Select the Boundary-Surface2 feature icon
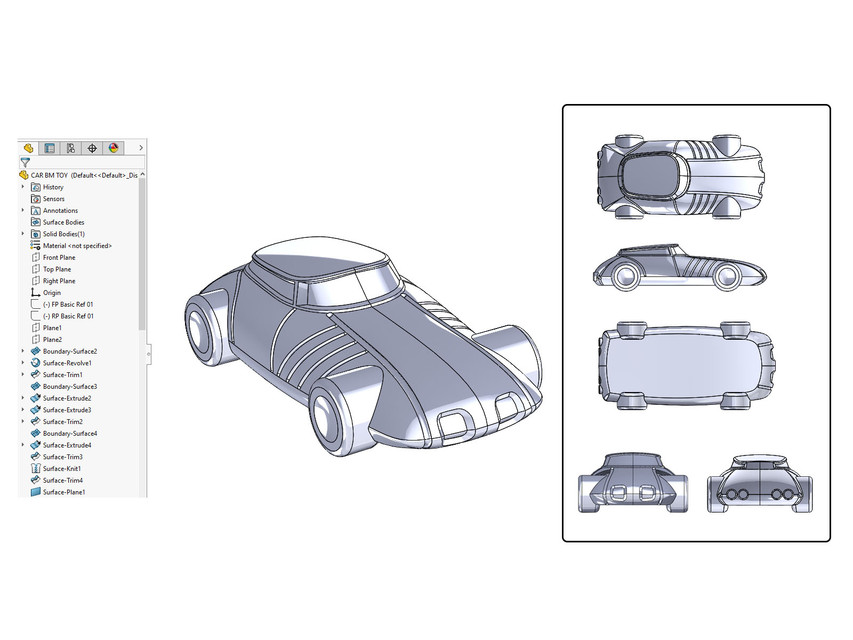The width and height of the screenshot is (853, 640). pyautogui.click(x=33, y=349)
